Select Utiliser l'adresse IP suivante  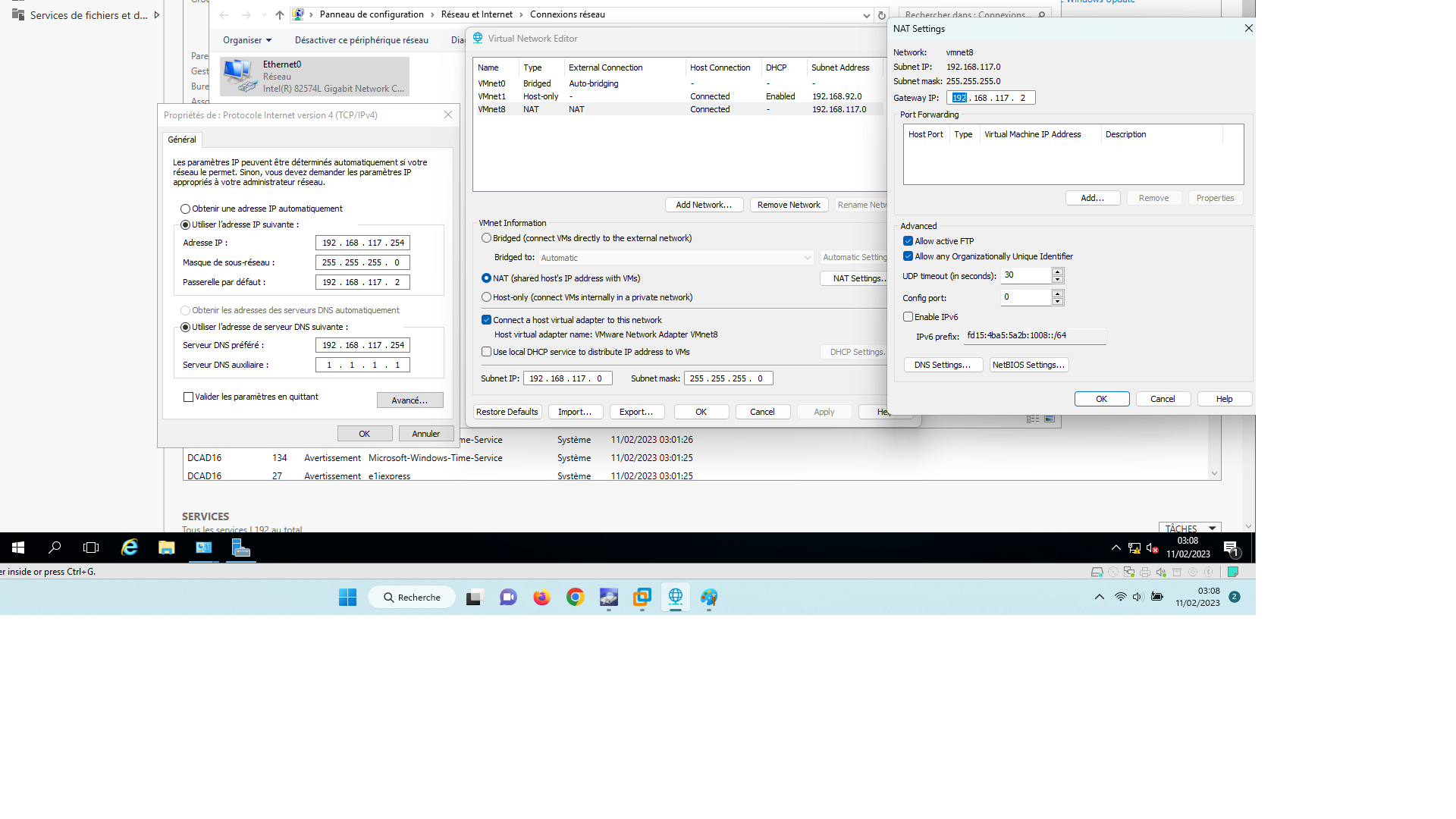(x=185, y=224)
